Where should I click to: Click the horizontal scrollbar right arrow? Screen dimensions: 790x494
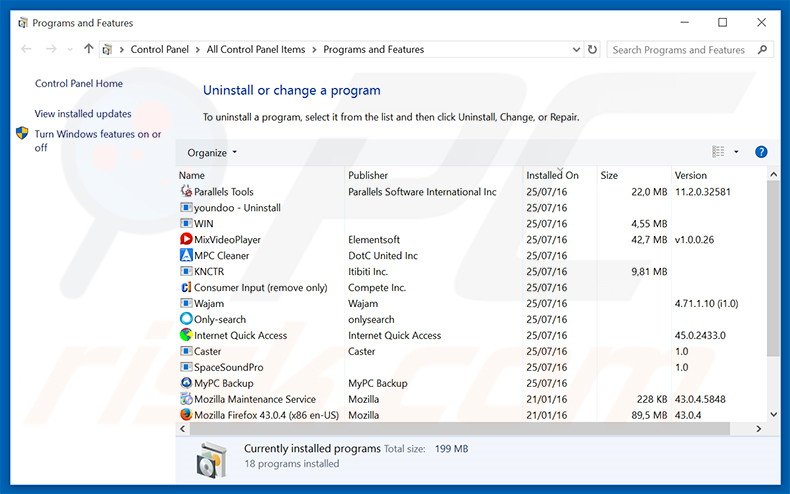coord(758,428)
